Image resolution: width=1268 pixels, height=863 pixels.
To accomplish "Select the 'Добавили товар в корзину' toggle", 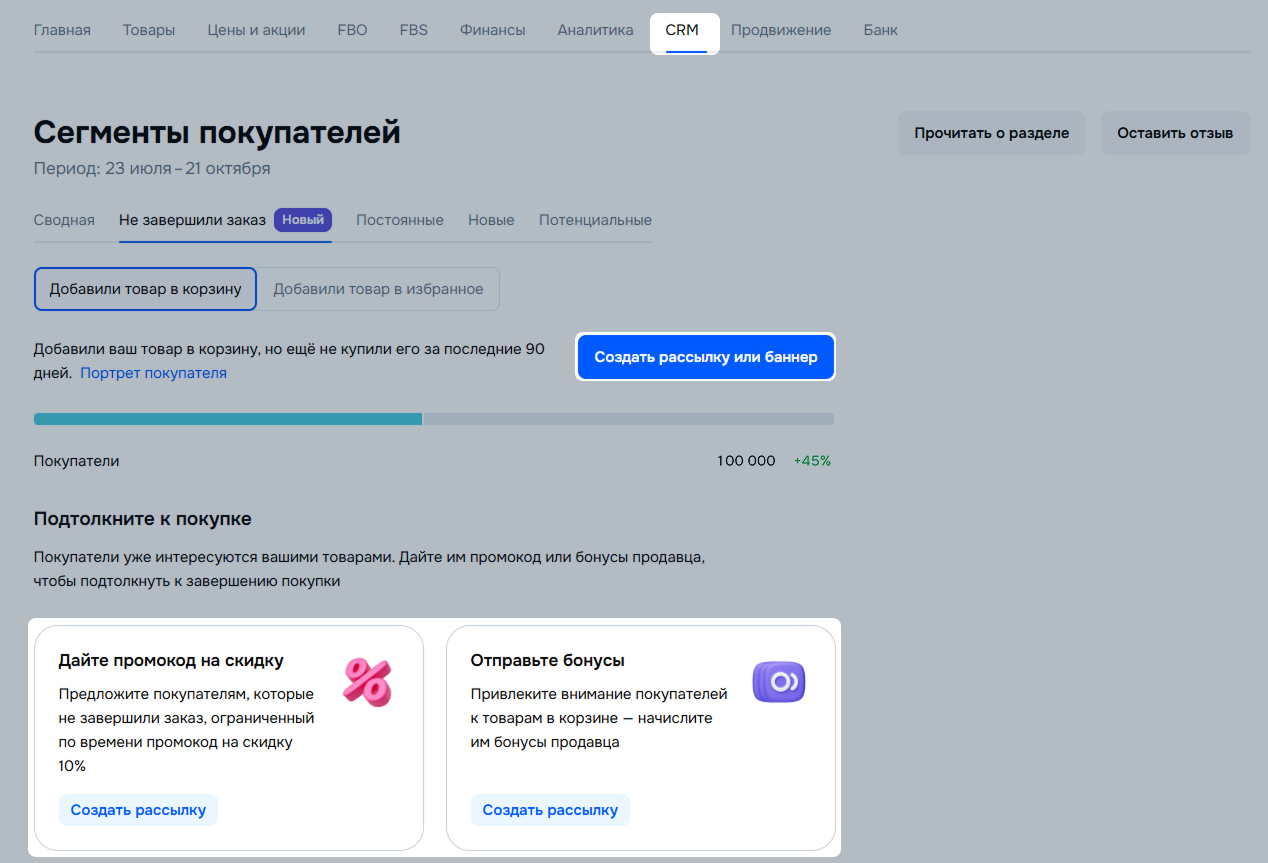I will point(145,289).
